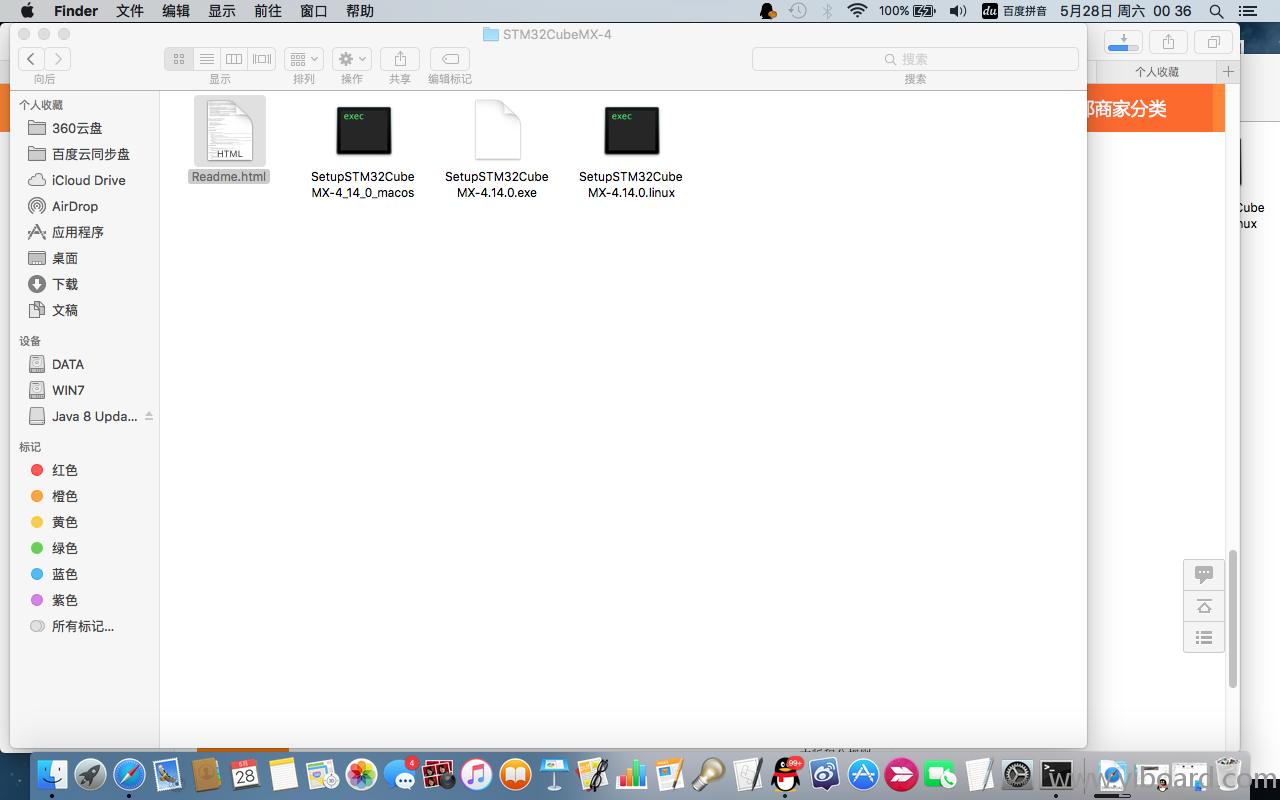
Task: Select the SetupSTM32CubeMX-4.14.0.linux executable
Action: (631, 131)
